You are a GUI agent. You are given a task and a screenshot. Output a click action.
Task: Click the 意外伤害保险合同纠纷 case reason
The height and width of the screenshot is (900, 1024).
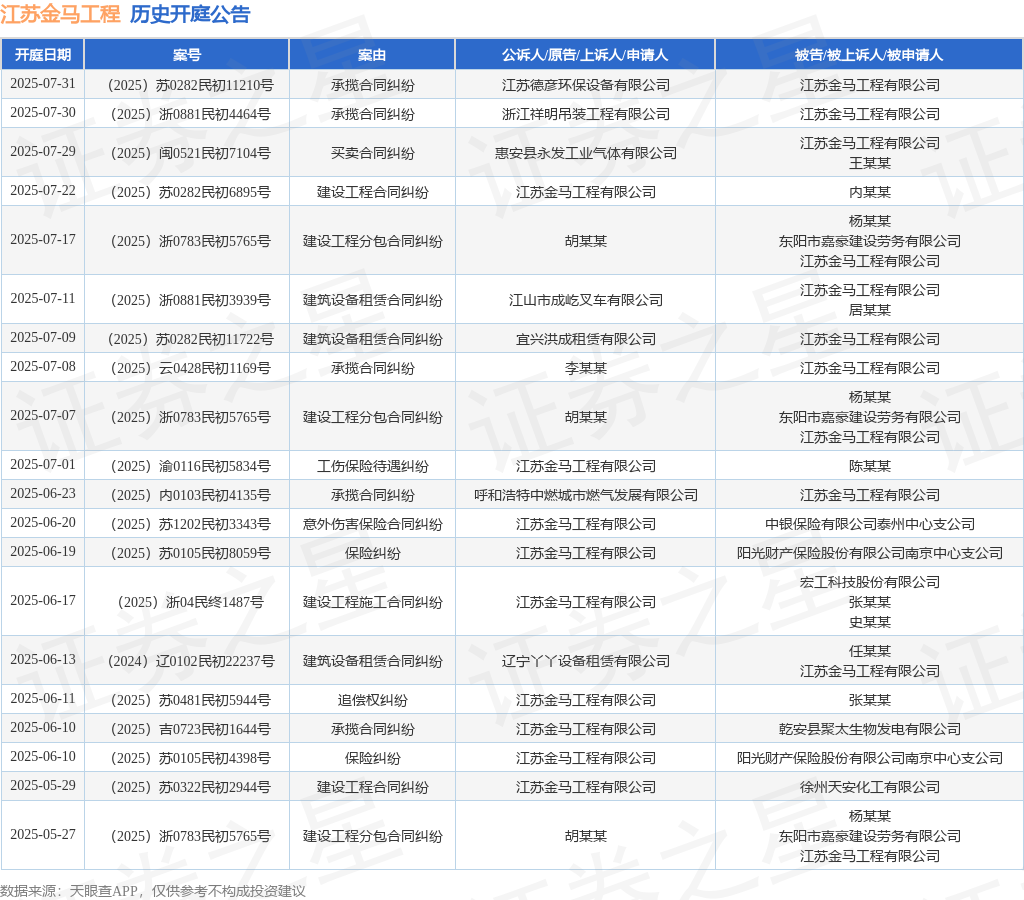click(372, 524)
